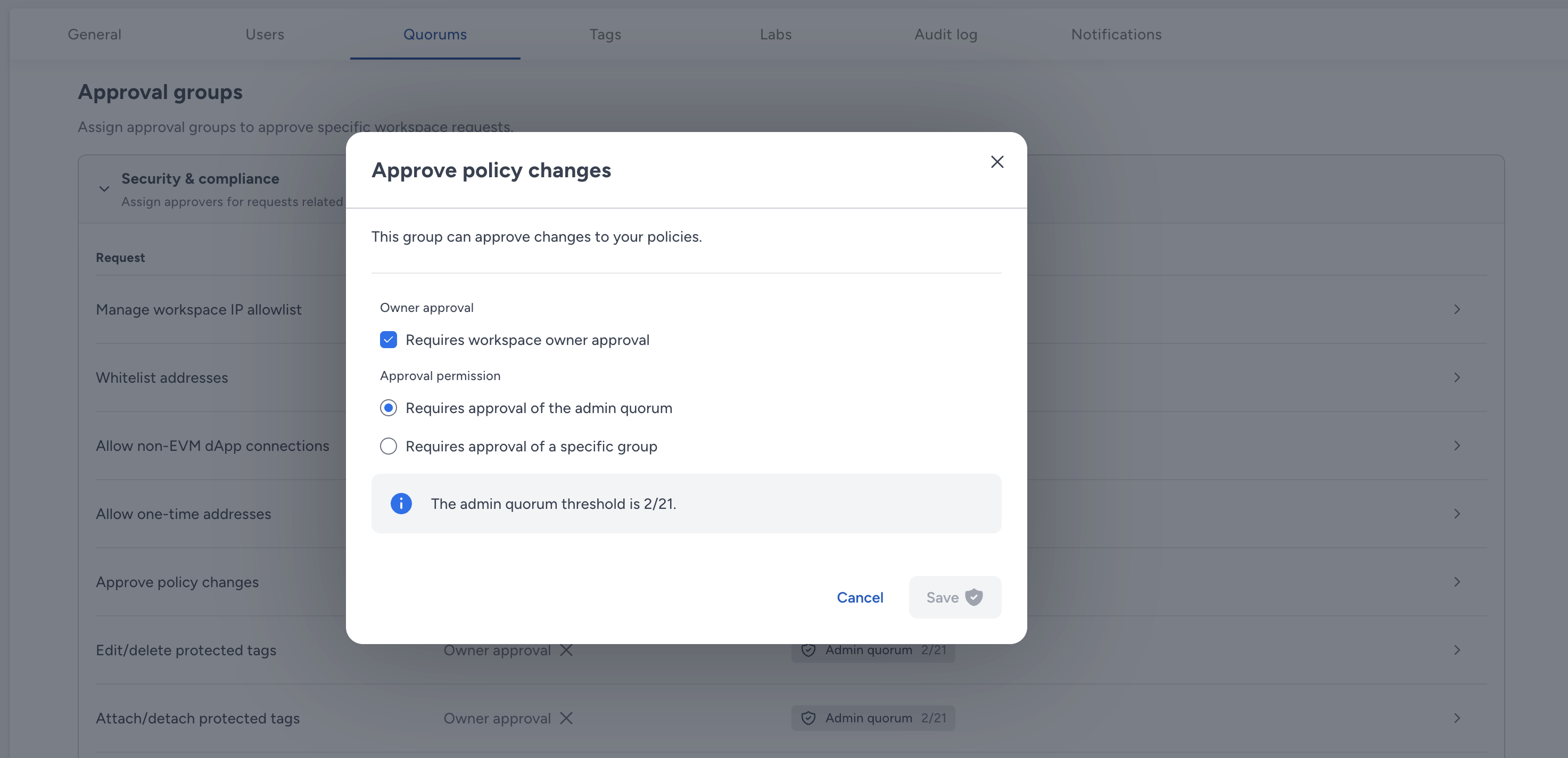Select Requires approval of the admin quorum
This screenshot has height=758, width=1568.
pos(389,408)
